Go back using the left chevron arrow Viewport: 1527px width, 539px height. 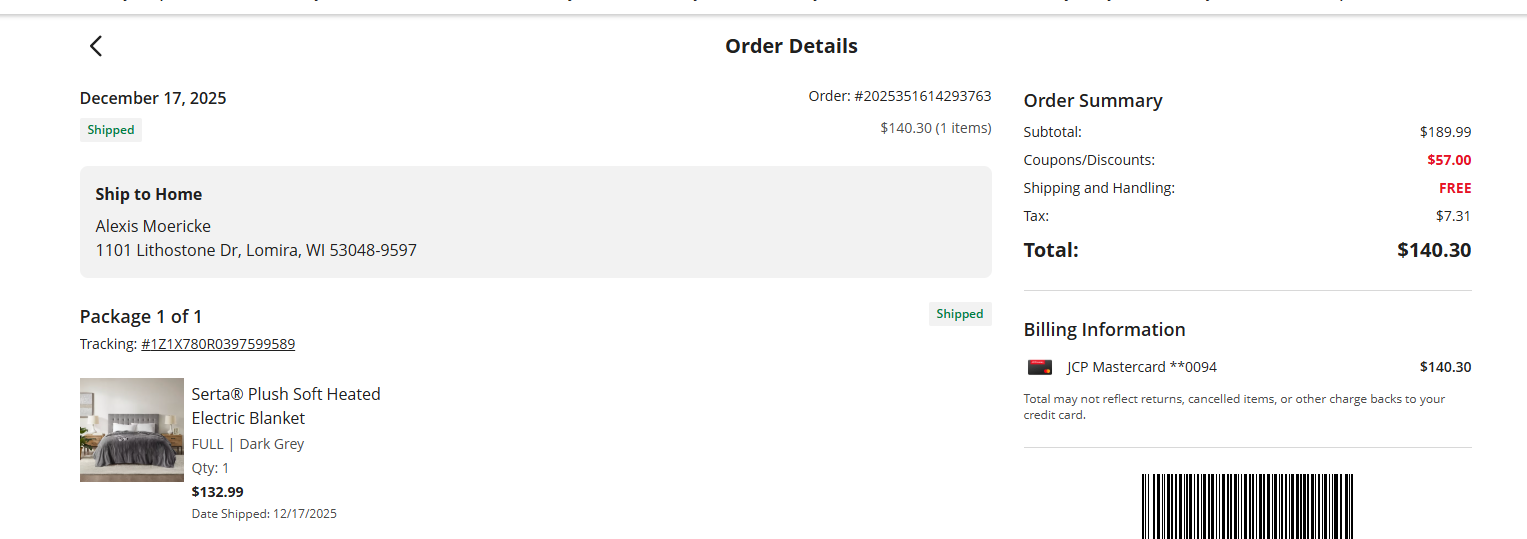pos(96,46)
